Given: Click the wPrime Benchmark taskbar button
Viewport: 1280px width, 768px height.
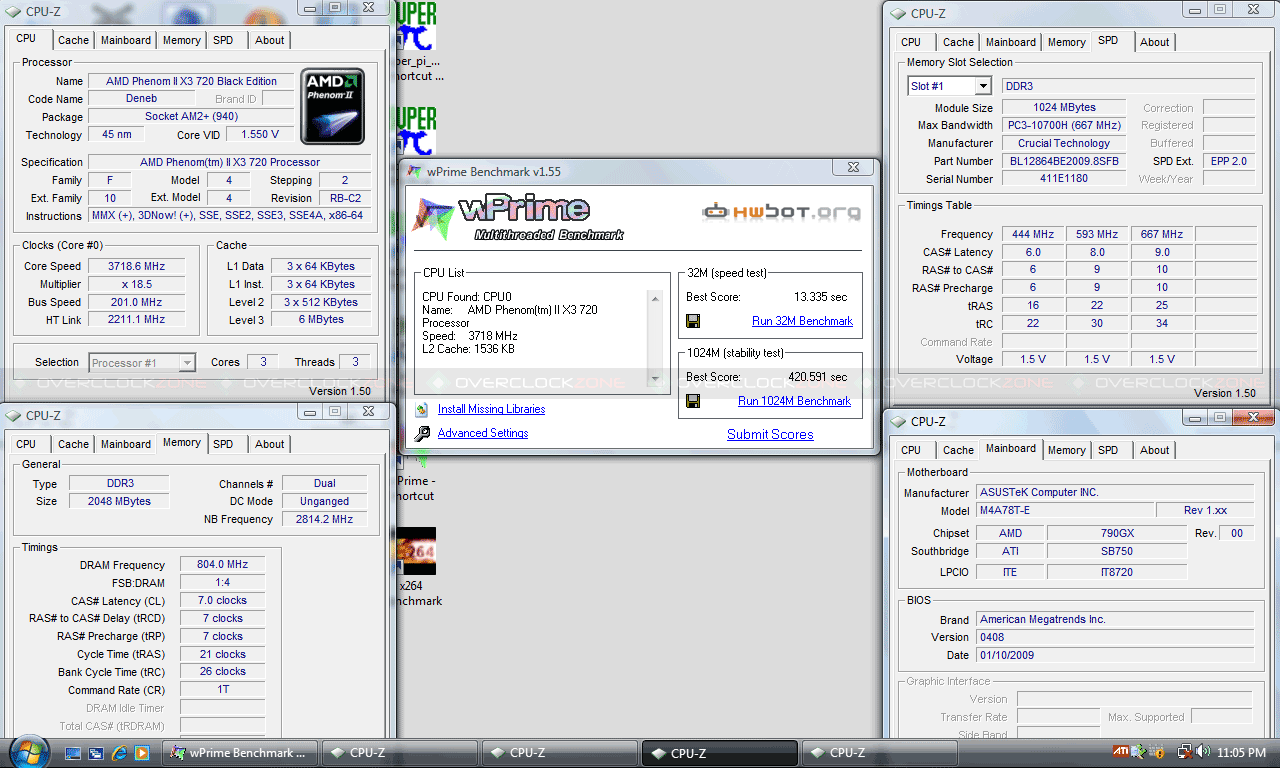Looking at the screenshot, I should tap(240, 753).
